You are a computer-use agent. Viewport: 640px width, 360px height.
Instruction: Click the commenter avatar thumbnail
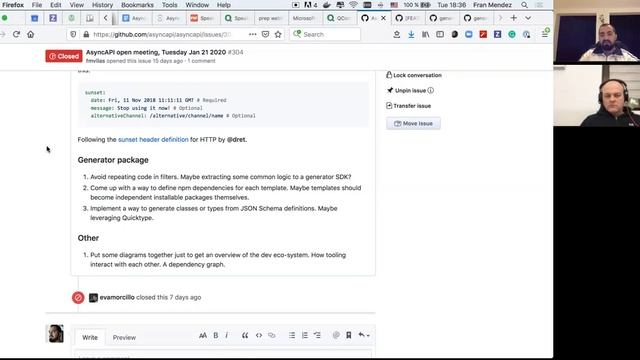click(x=56, y=333)
